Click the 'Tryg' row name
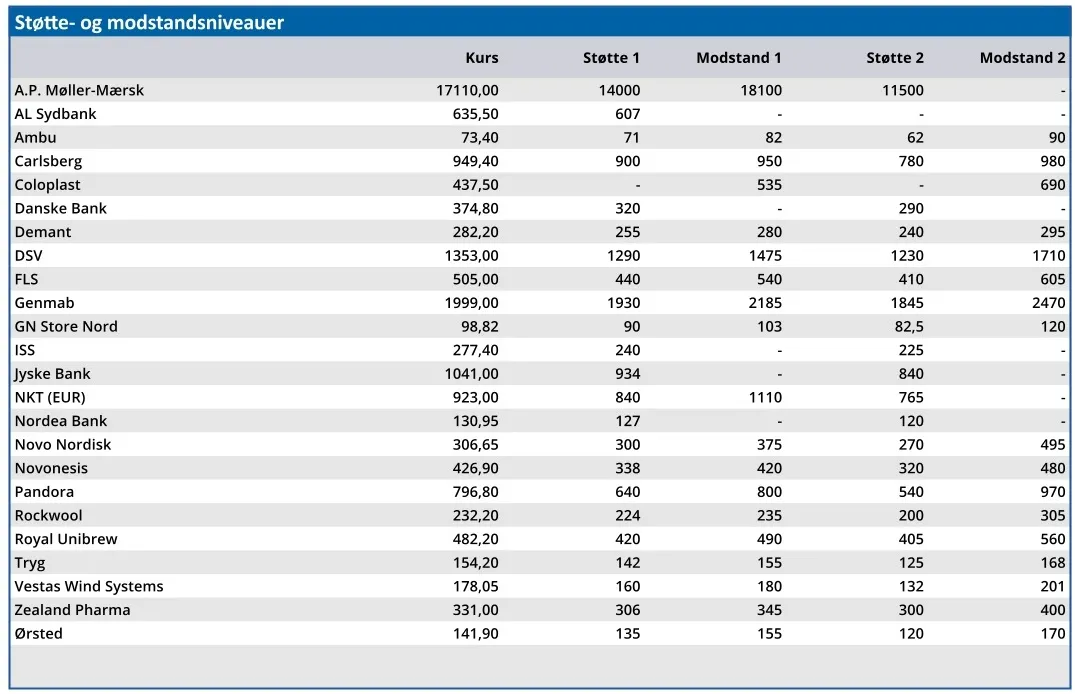This screenshot has height=694, width=1075. coord(29,563)
